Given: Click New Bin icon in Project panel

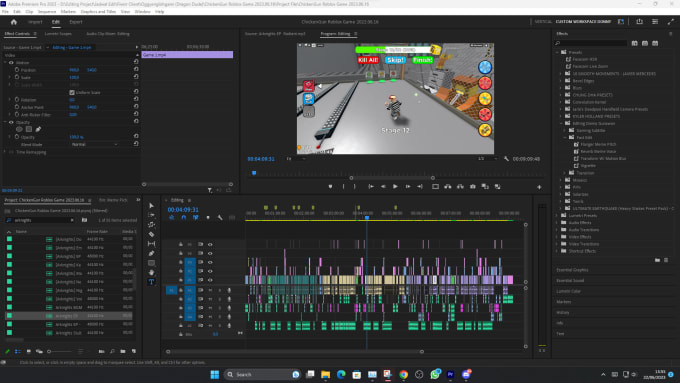Looking at the screenshot, I should tap(123, 351).
